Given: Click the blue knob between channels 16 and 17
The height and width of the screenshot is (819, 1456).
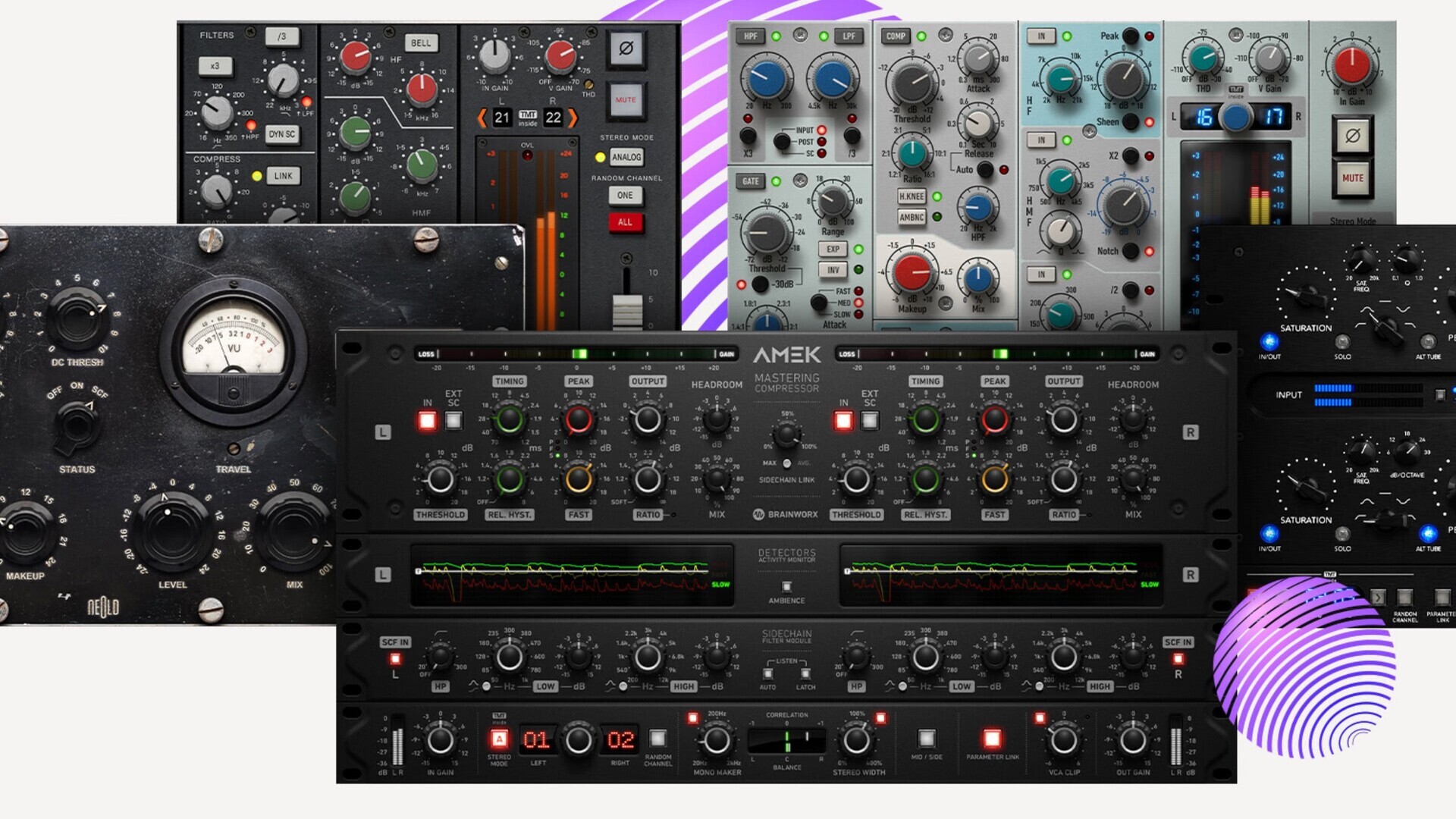Looking at the screenshot, I should tap(1235, 117).
